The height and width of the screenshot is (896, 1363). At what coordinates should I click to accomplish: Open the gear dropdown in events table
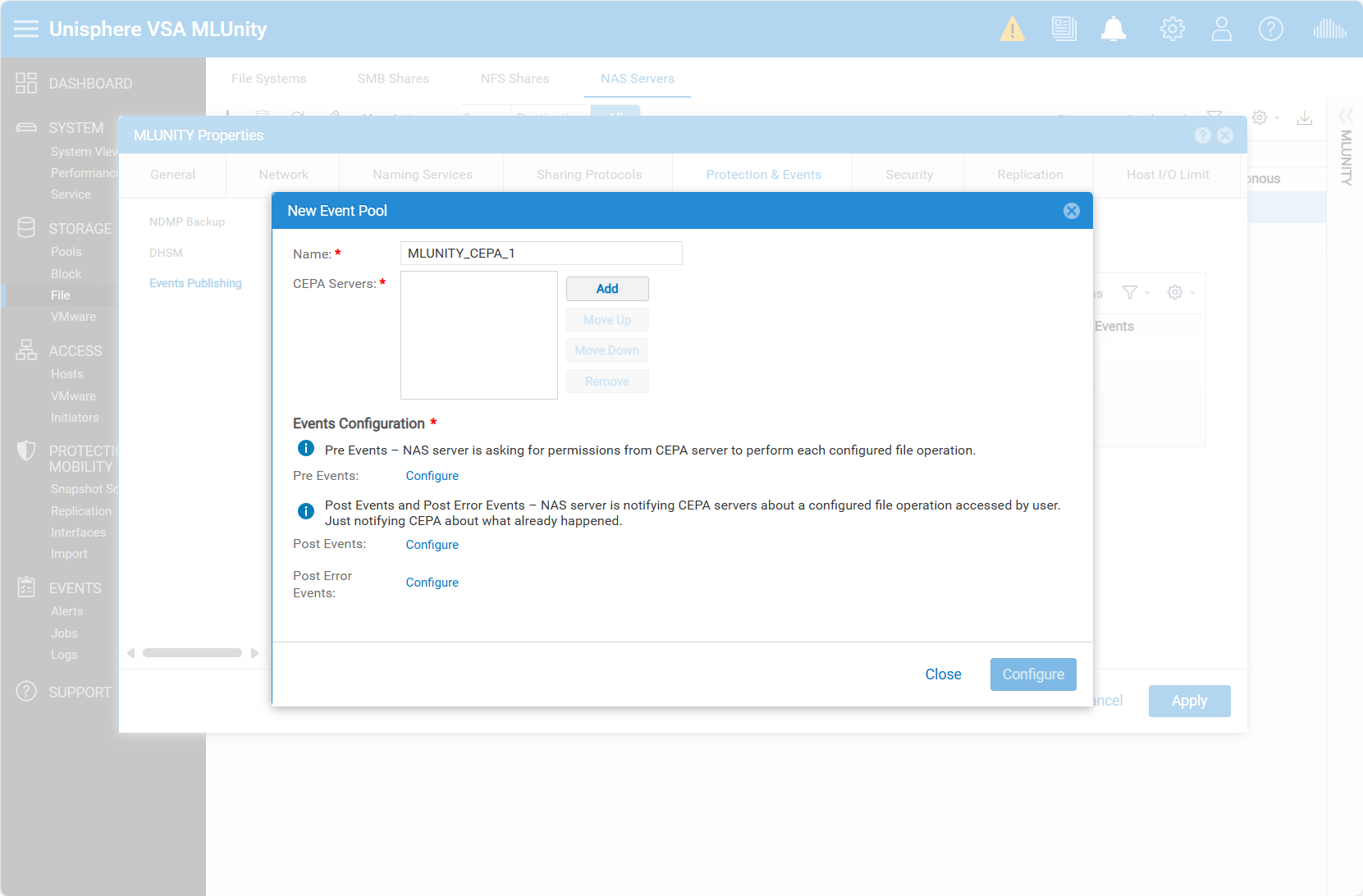coord(1180,293)
